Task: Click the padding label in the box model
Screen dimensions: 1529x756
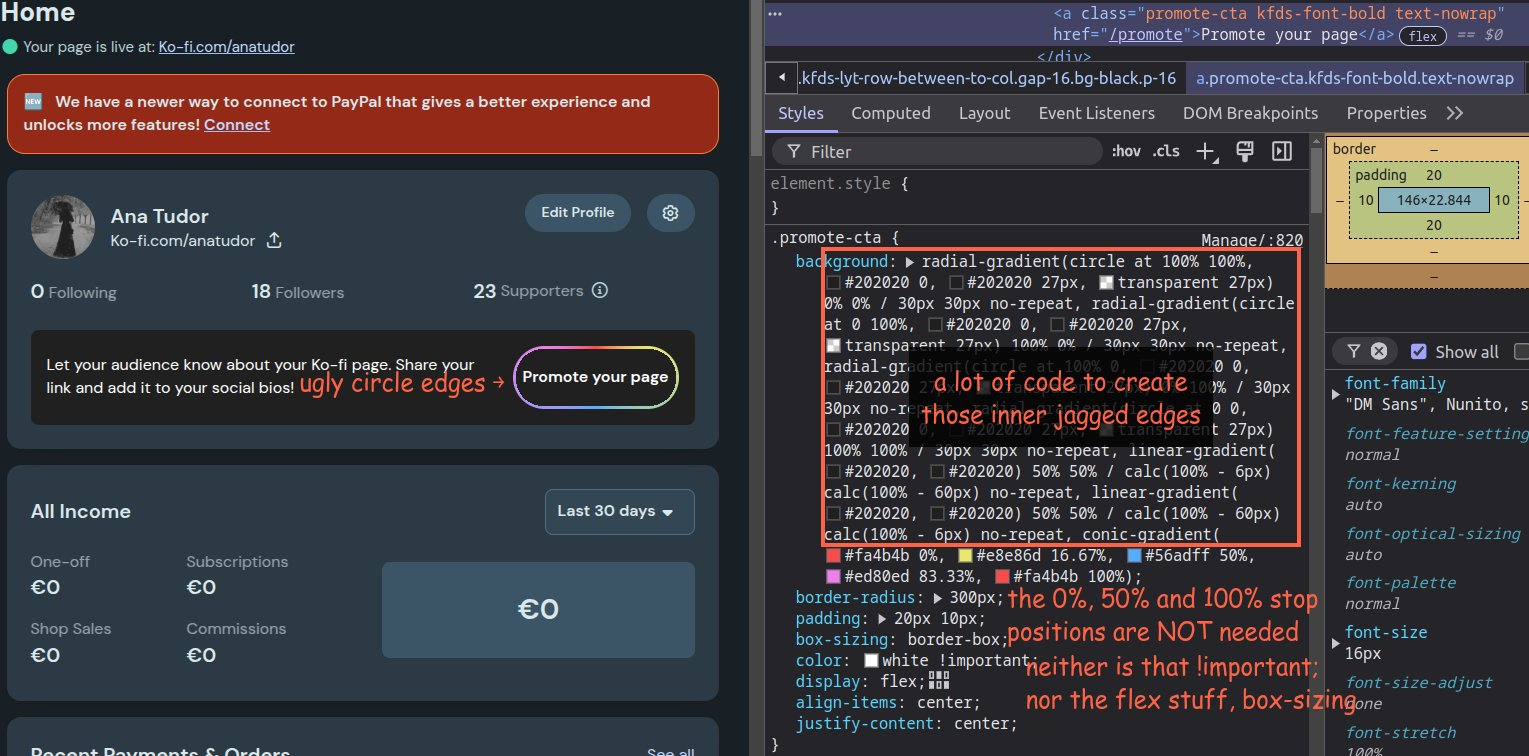Action: pos(1380,175)
